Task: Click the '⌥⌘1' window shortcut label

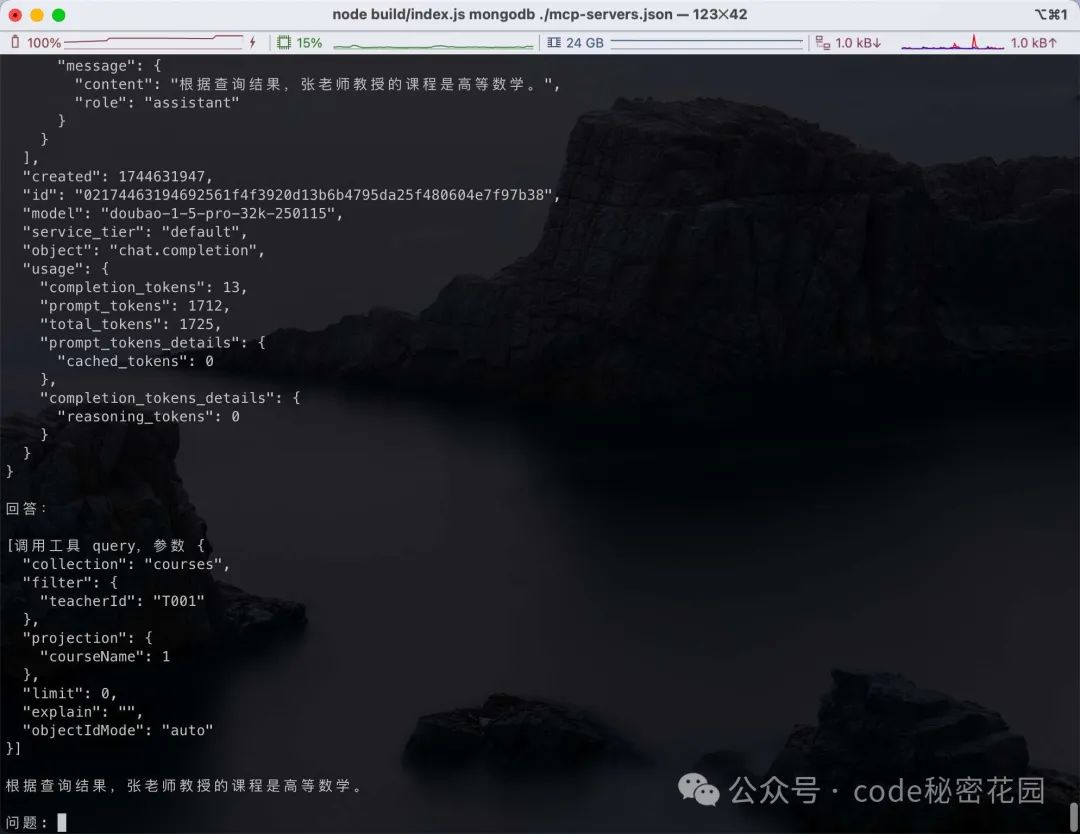Action: (1051, 14)
